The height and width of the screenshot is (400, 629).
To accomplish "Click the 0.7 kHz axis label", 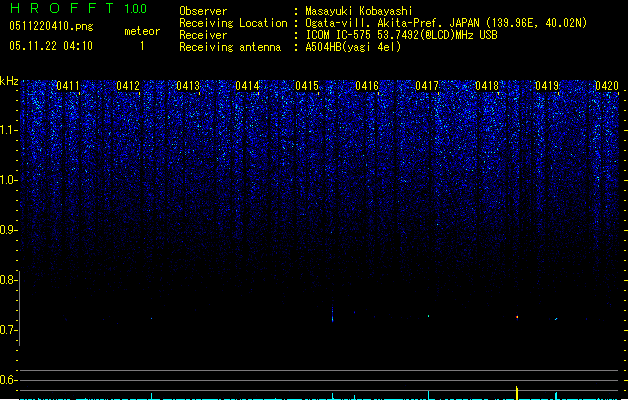I will click(x=8, y=330).
